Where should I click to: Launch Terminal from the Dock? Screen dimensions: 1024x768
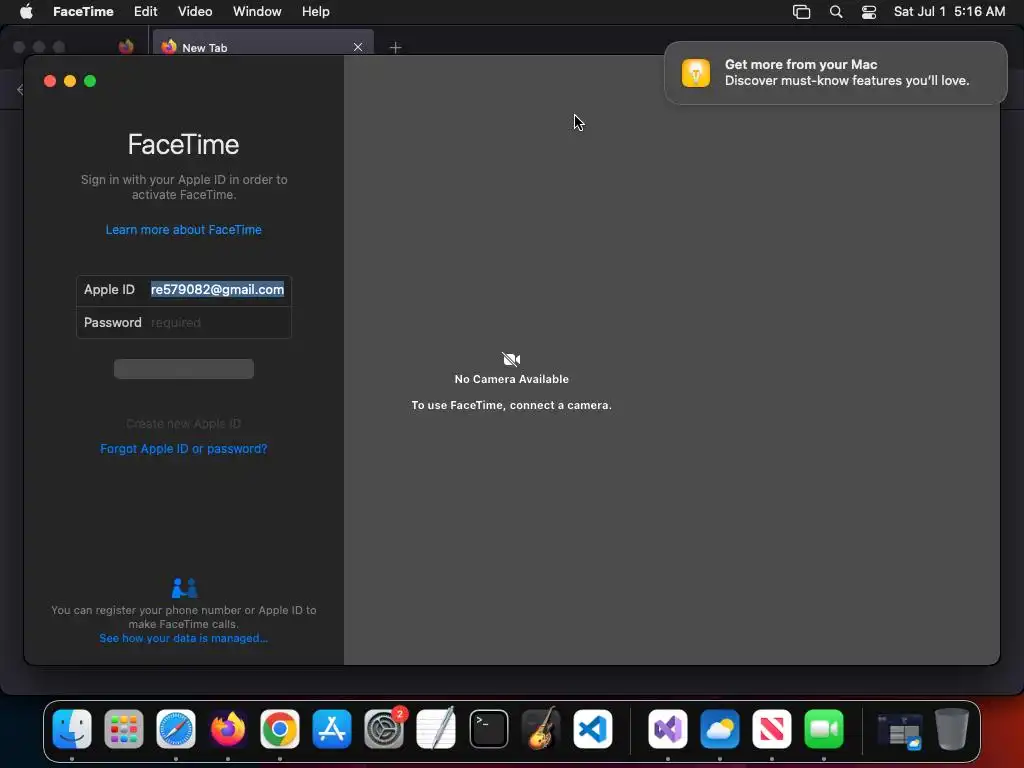coord(488,729)
